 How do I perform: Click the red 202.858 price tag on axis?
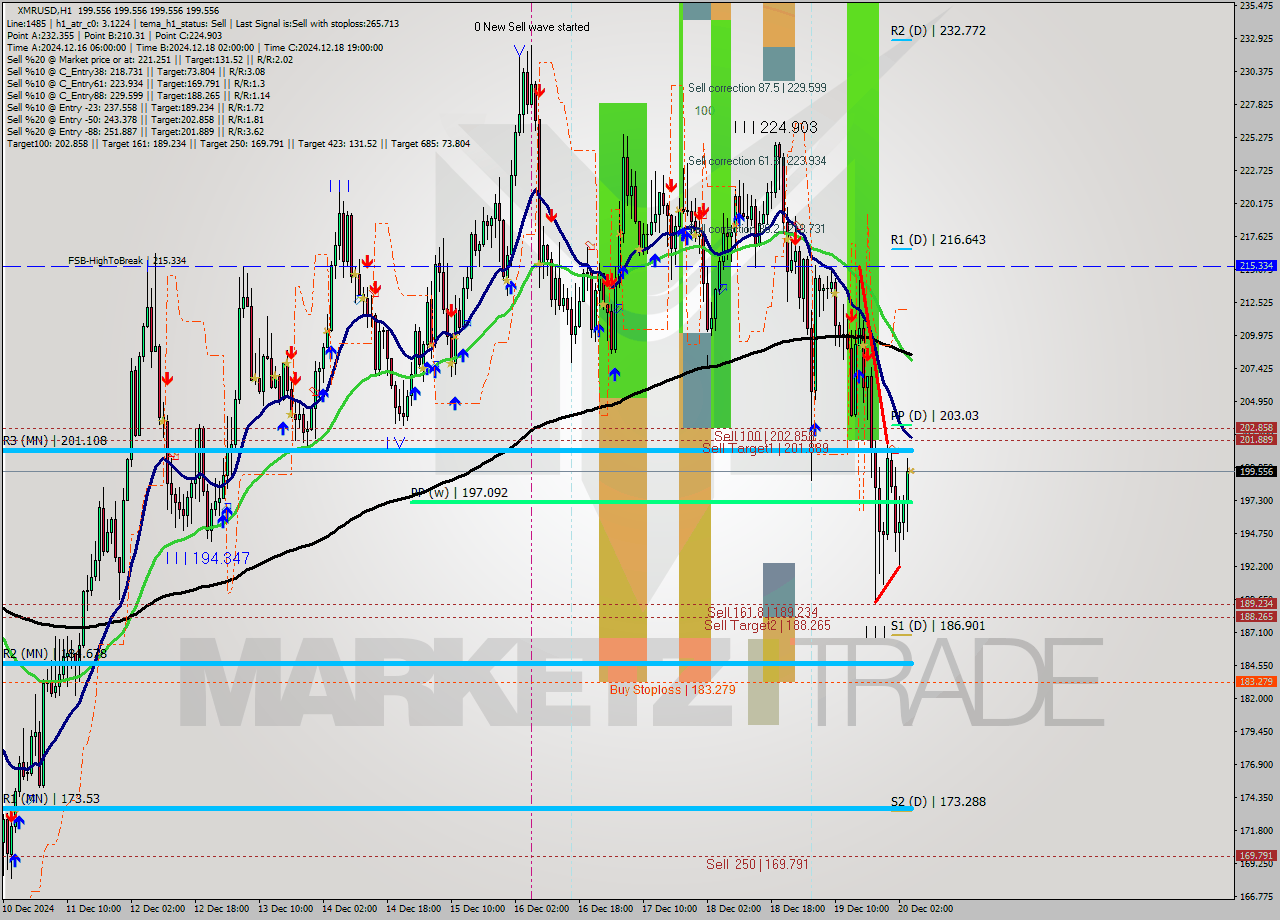(x=1256, y=428)
